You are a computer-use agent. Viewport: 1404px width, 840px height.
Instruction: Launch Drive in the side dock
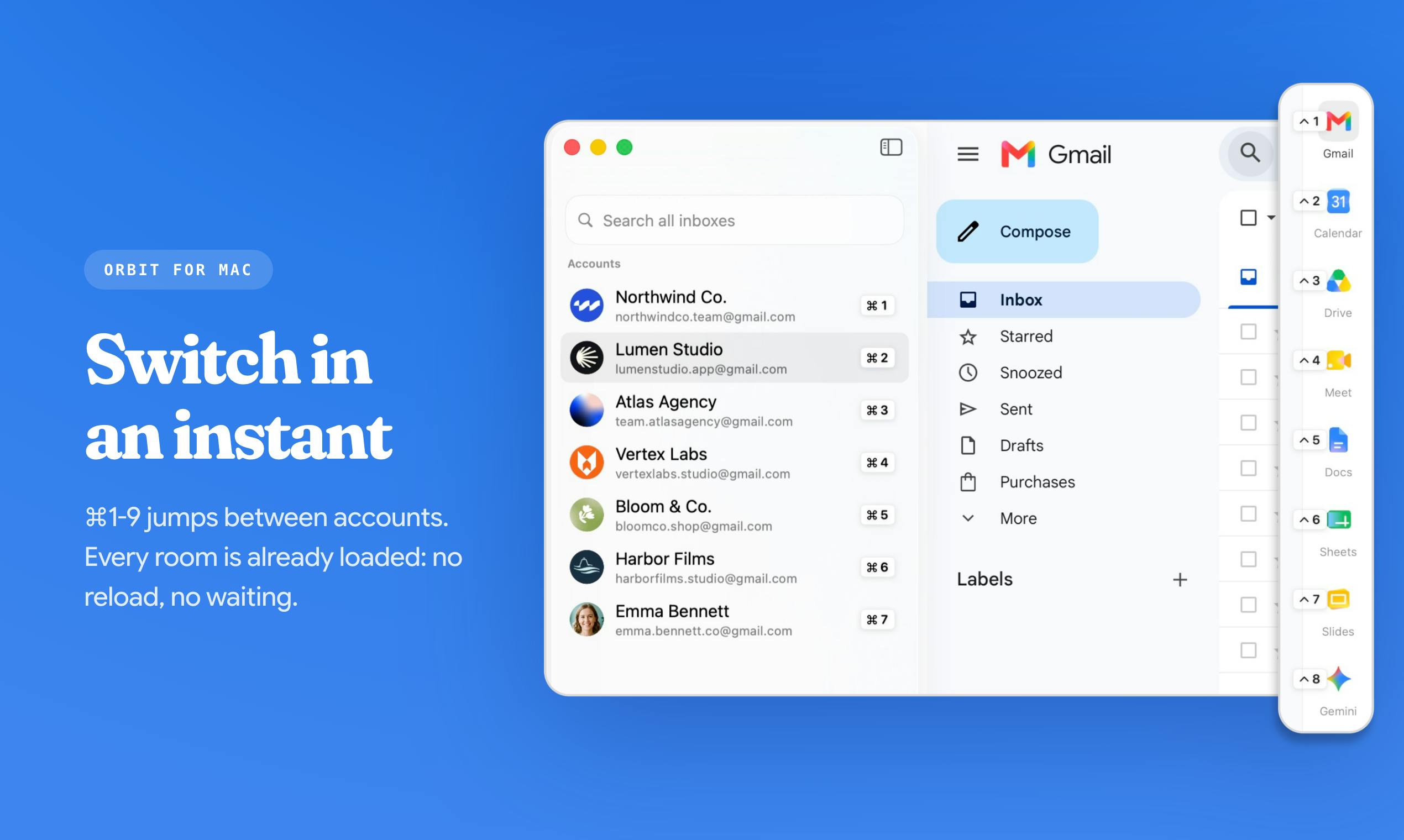point(1338,281)
